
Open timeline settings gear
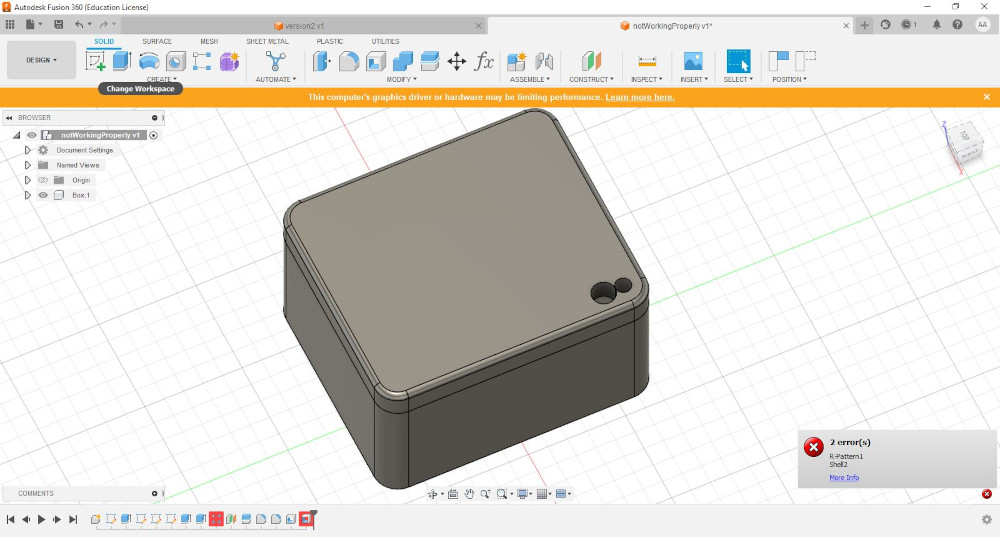(x=987, y=519)
